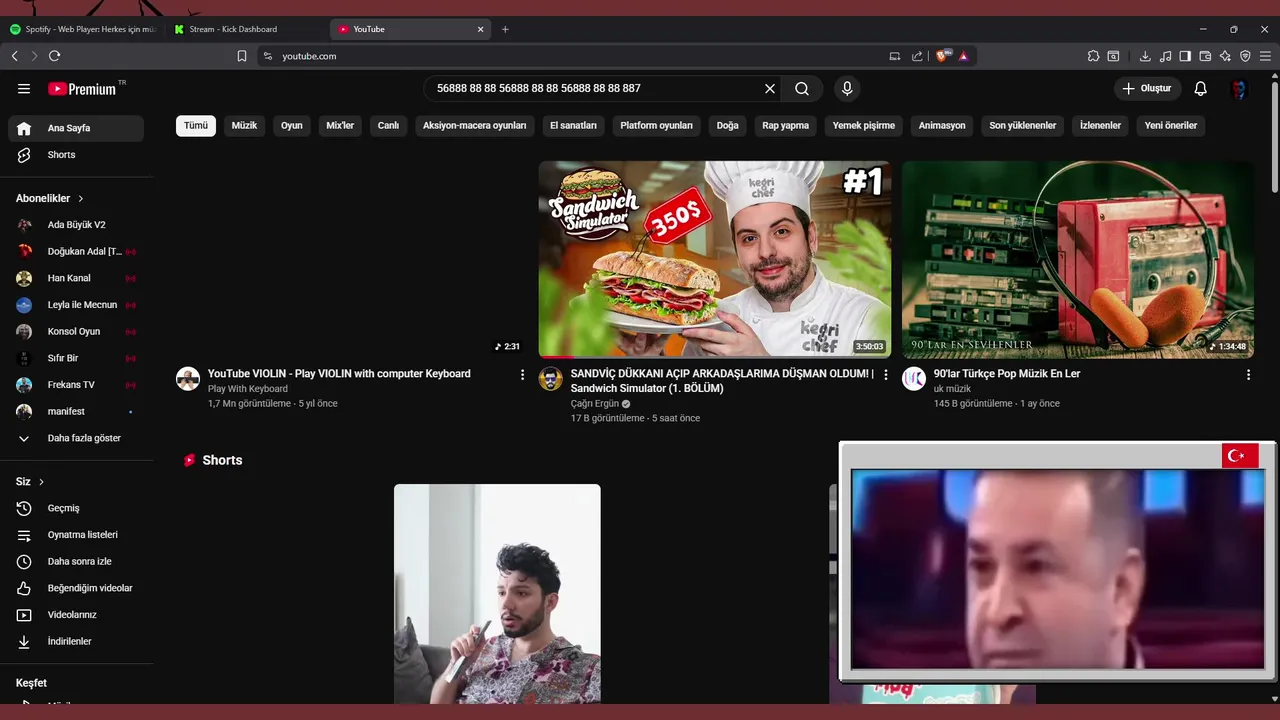This screenshot has width=1280, height=720.
Task: Start voice search with microphone
Action: (847, 89)
